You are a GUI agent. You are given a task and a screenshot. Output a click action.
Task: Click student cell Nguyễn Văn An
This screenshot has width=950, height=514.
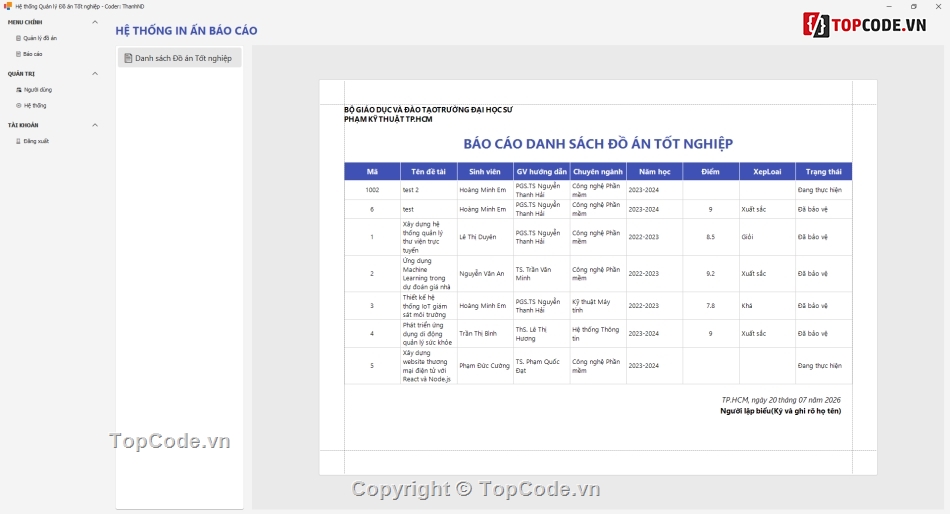click(485, 274)
